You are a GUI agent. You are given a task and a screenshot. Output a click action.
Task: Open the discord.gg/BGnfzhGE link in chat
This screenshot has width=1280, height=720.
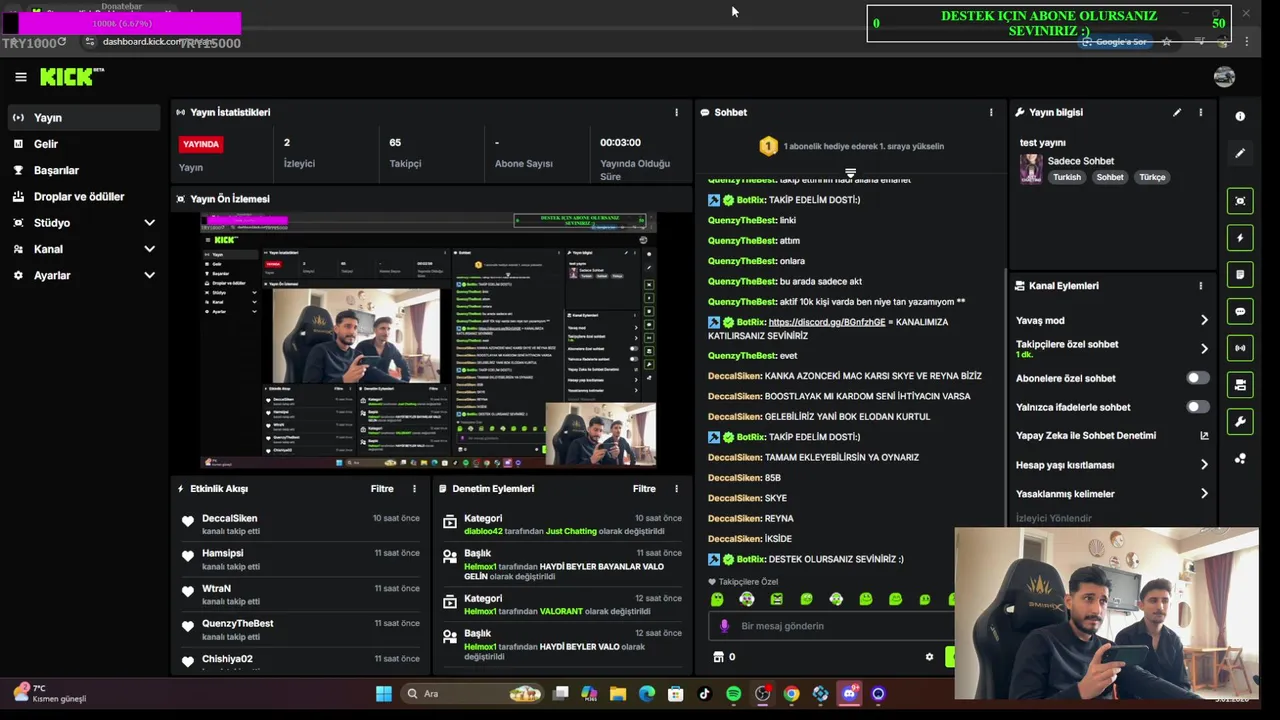pos(827,322)
